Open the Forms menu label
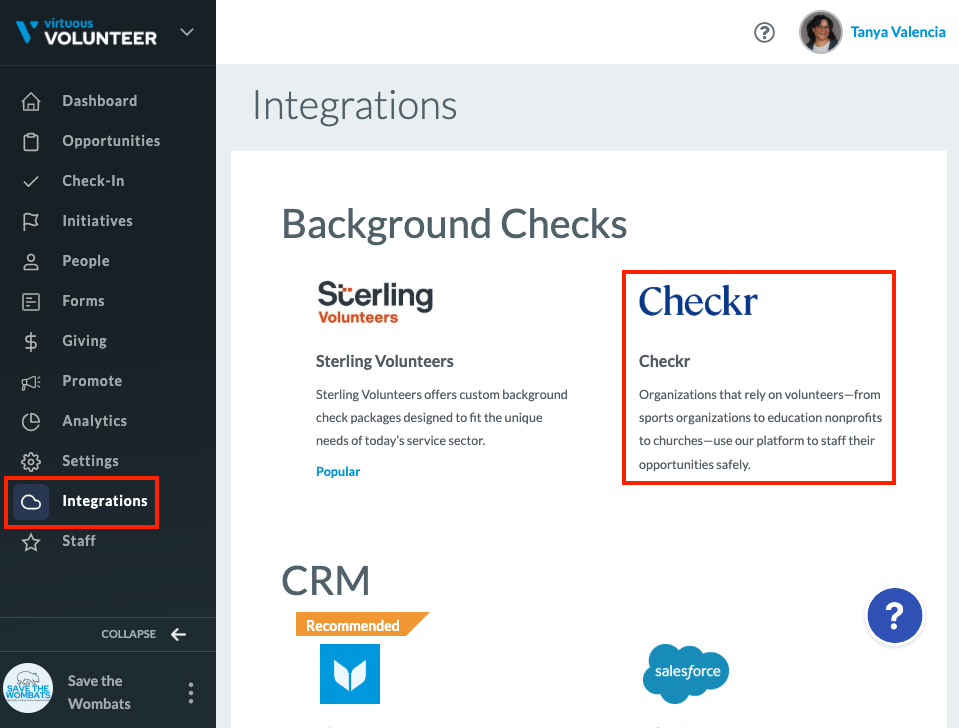The height and width of the screenshot is (728, 959). 83,301
